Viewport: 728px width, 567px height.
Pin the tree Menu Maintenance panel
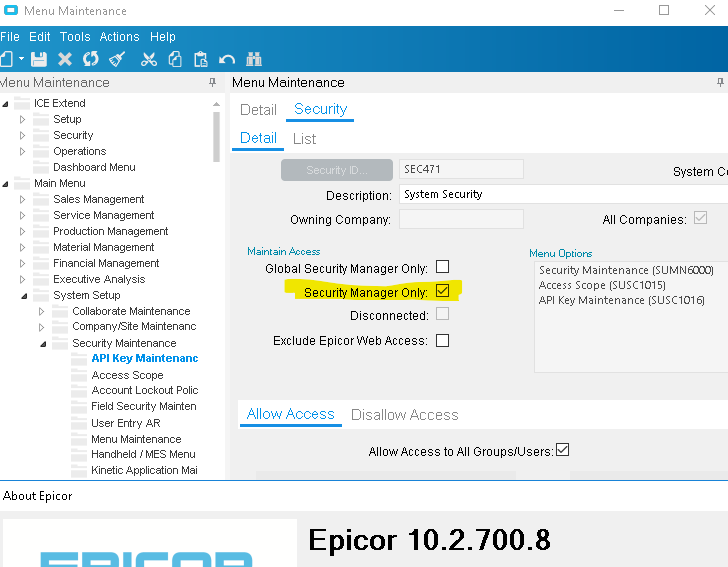(x=212, y=82)
